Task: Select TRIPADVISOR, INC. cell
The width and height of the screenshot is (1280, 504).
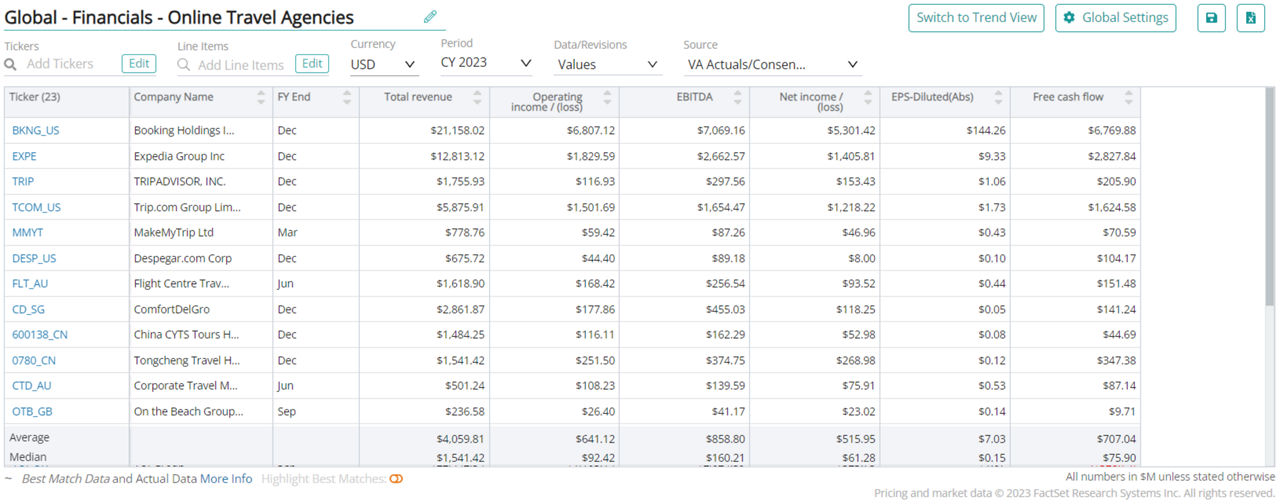Action: [201, 181]
